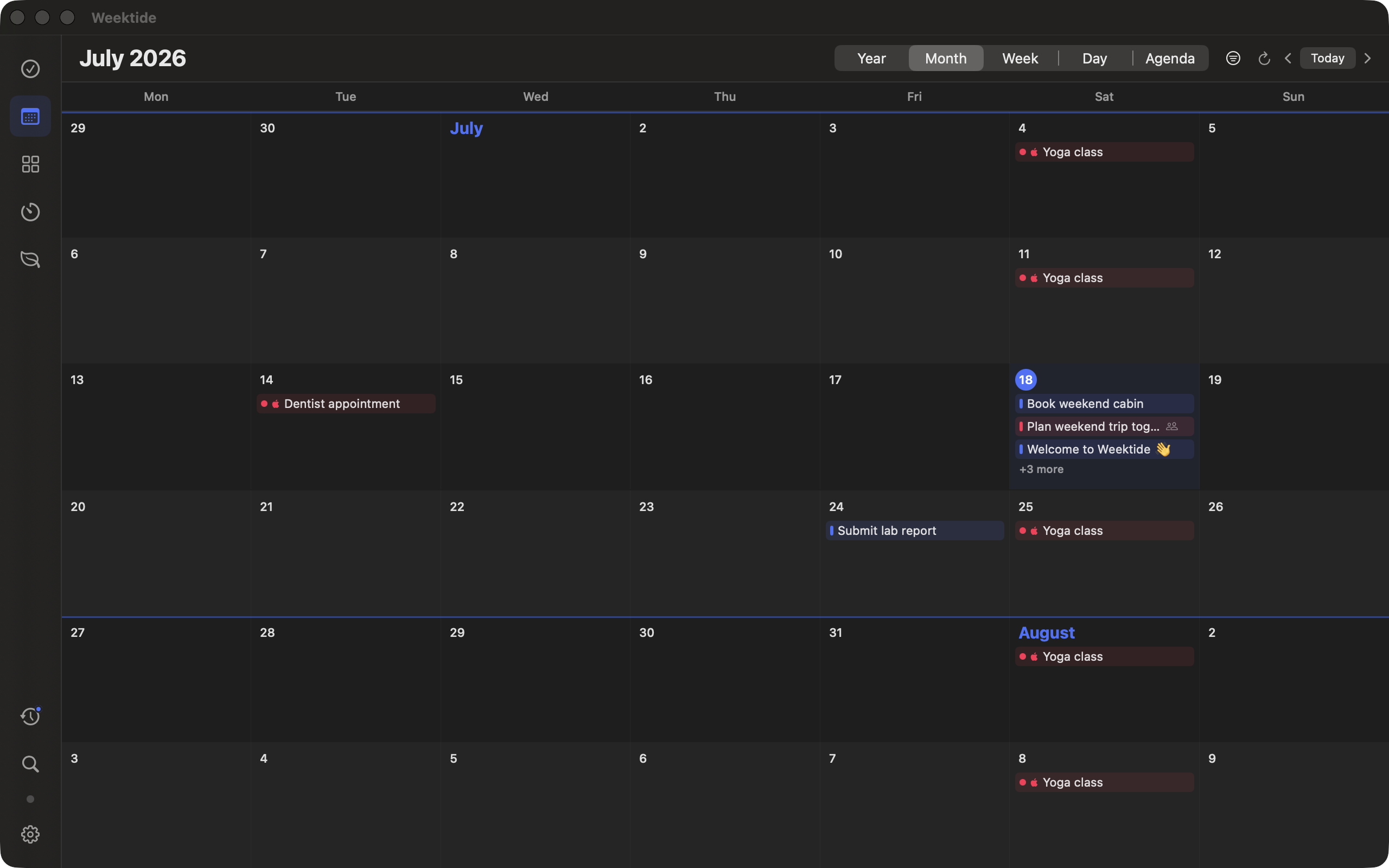Screen dimensions: 1389x868
Task: Open Book weekend cabin task
Action: click(x=1104, y=404)
